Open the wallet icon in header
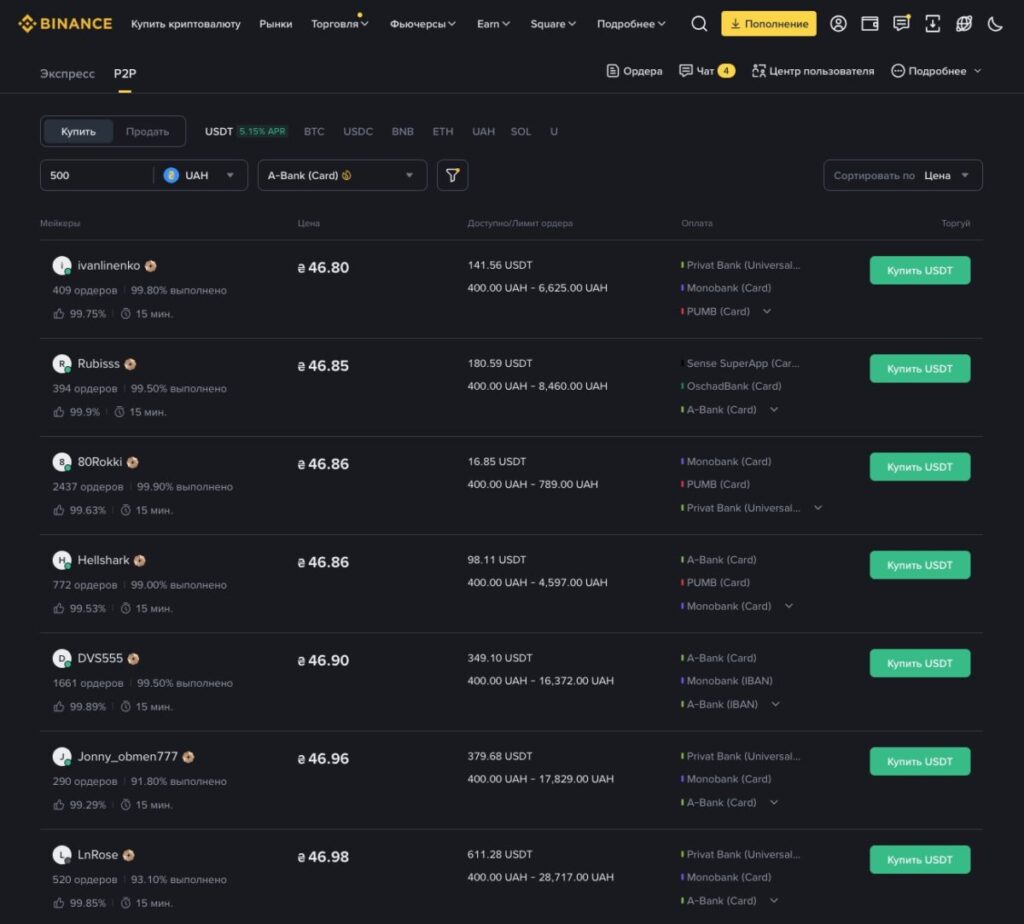This screenshot has height=924, width=1024. (x=869, y=24)
